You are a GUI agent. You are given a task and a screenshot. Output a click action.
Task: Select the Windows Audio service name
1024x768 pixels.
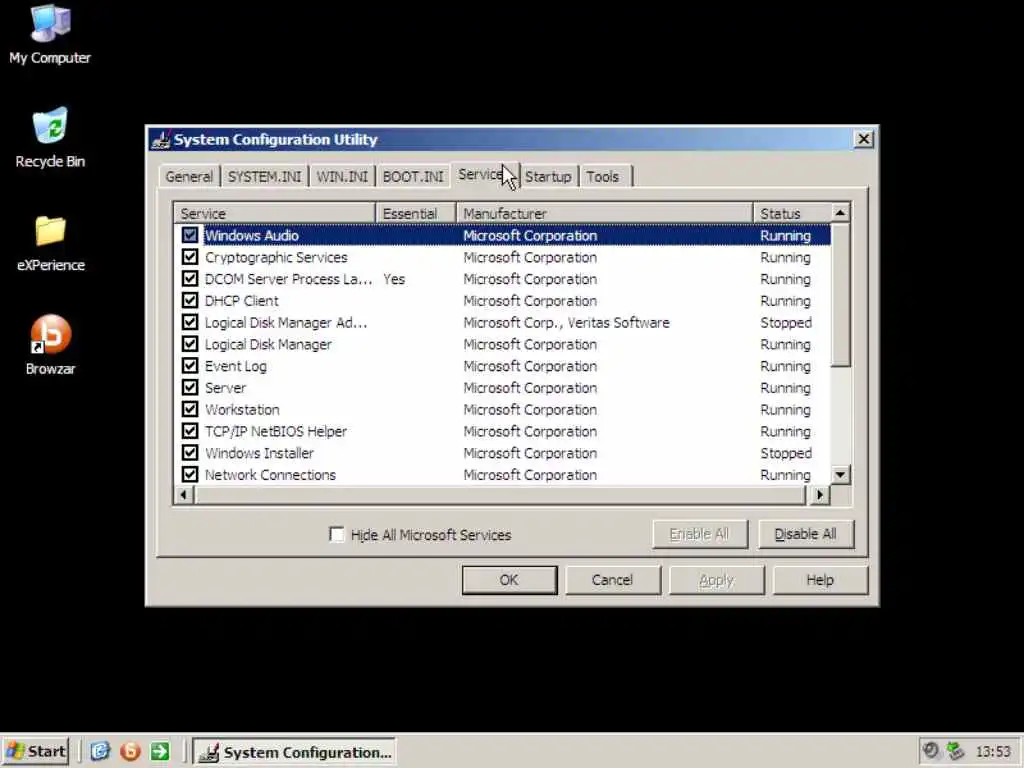251,235
